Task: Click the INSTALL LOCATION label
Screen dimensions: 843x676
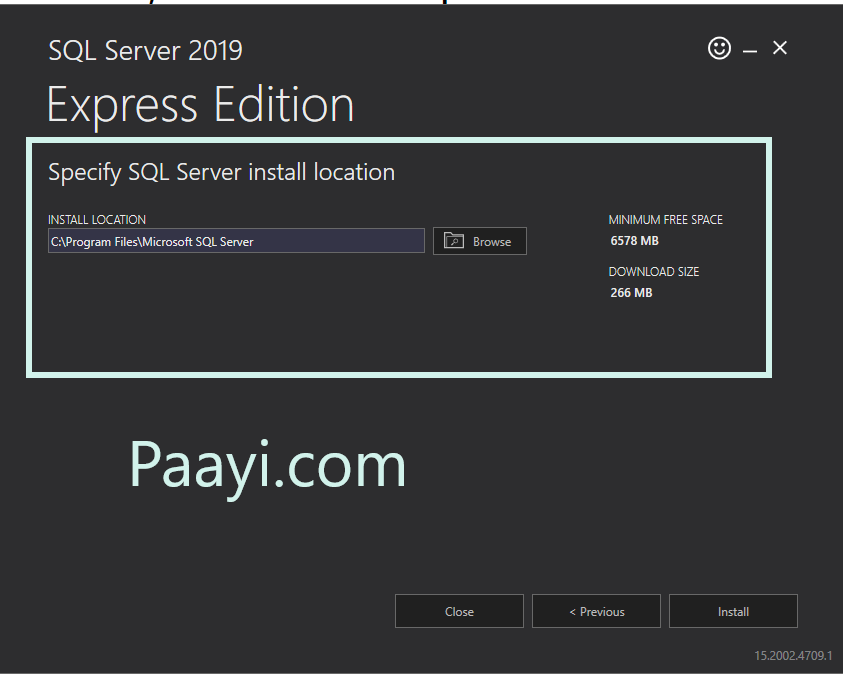Action: [x=97, y=219]
